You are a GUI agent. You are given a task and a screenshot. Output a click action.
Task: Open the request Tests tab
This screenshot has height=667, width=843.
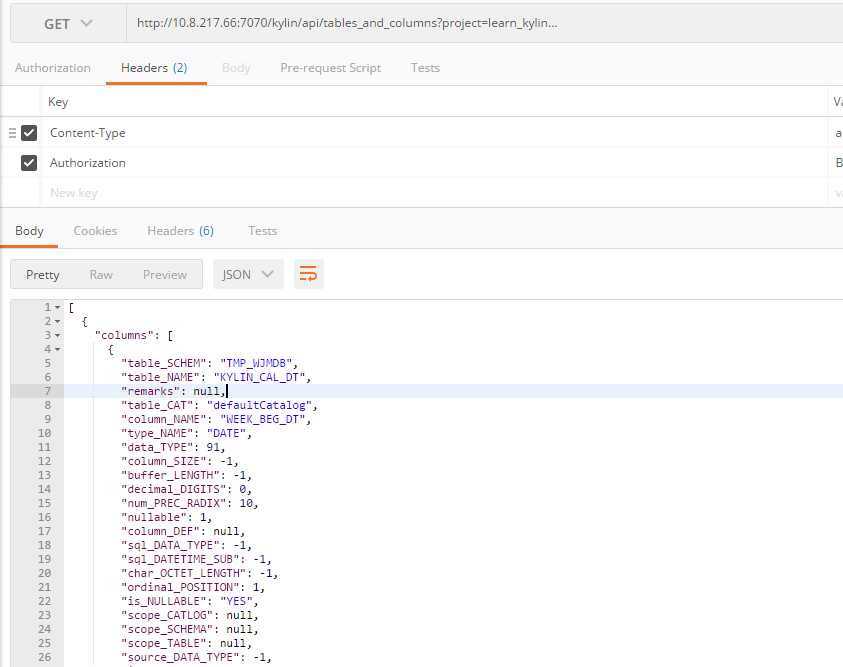[x=425, y=68]
